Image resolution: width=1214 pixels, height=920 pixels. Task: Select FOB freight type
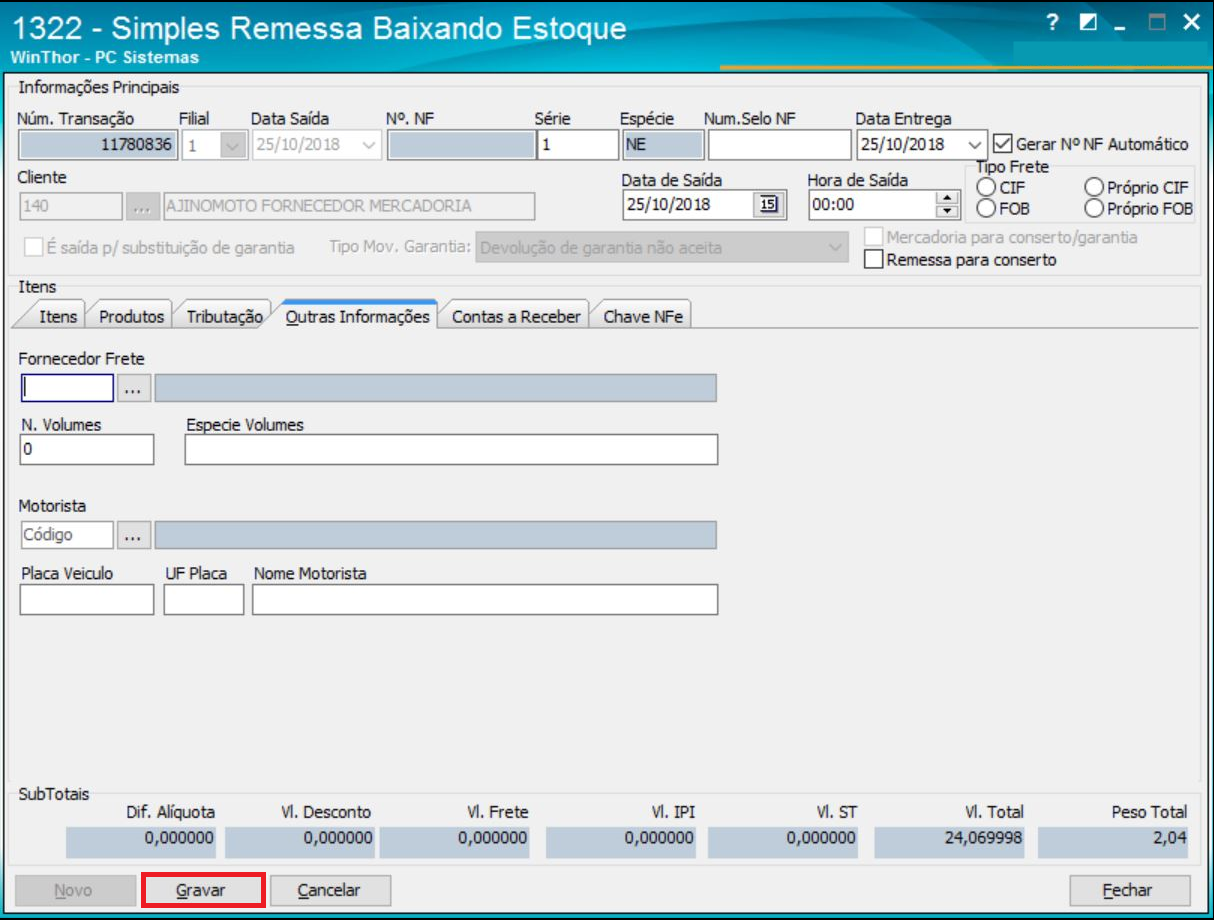pyautogui.click(x=987, y=209)
